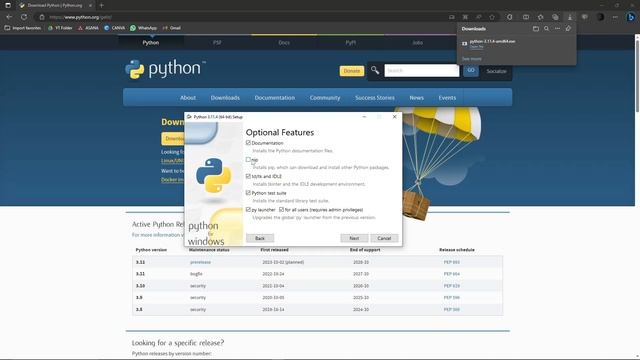
Task: Close the Download Python tab
Action: [90, 5]
